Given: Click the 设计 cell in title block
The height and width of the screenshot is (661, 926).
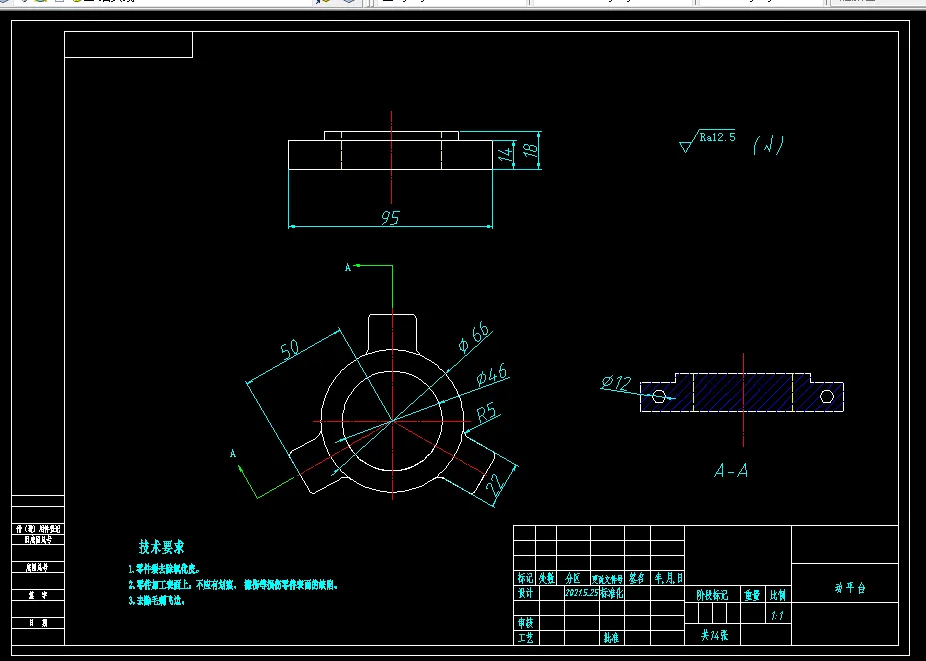Looking at the screenshot, I should [x=525, y=593].
